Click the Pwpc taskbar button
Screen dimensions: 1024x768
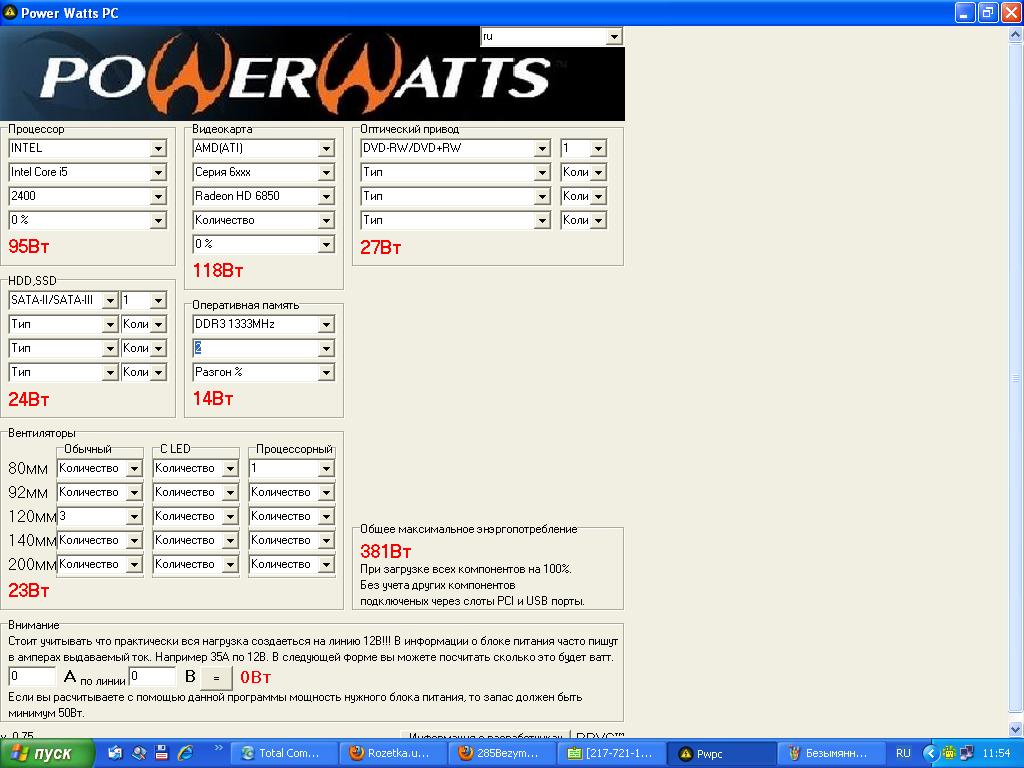pyautogui.click(x=722, y=754)
